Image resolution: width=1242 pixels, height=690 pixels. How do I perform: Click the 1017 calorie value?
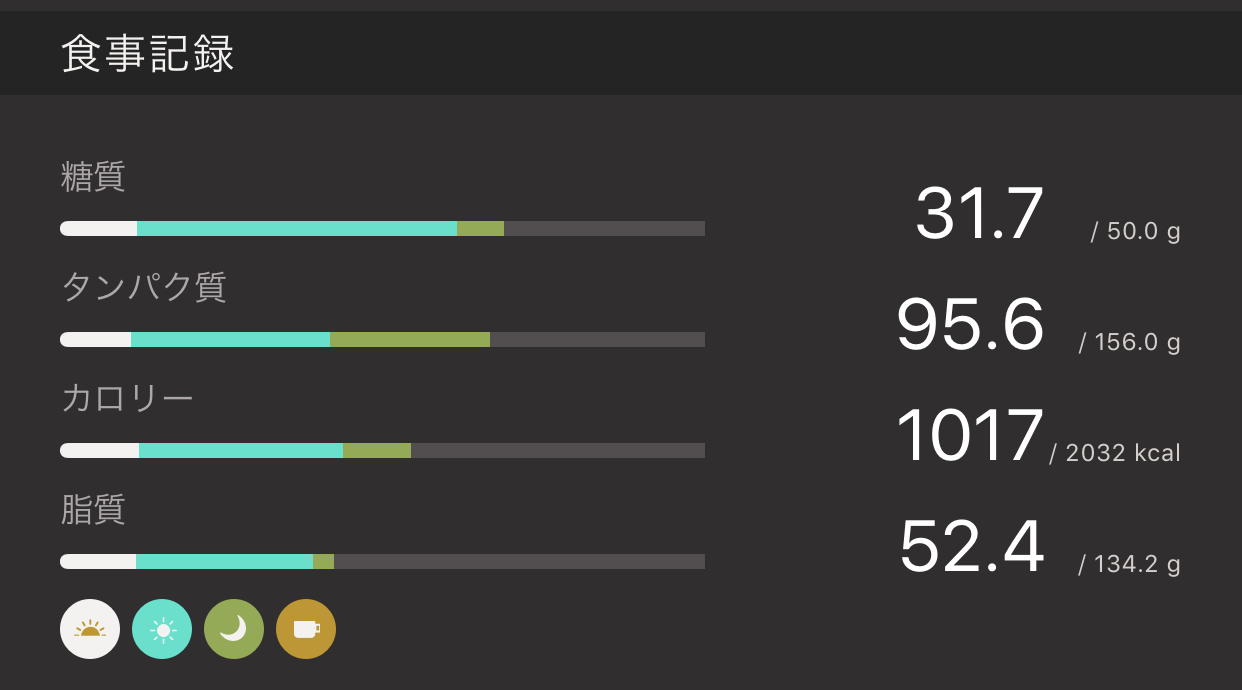[x=970, y=436]
